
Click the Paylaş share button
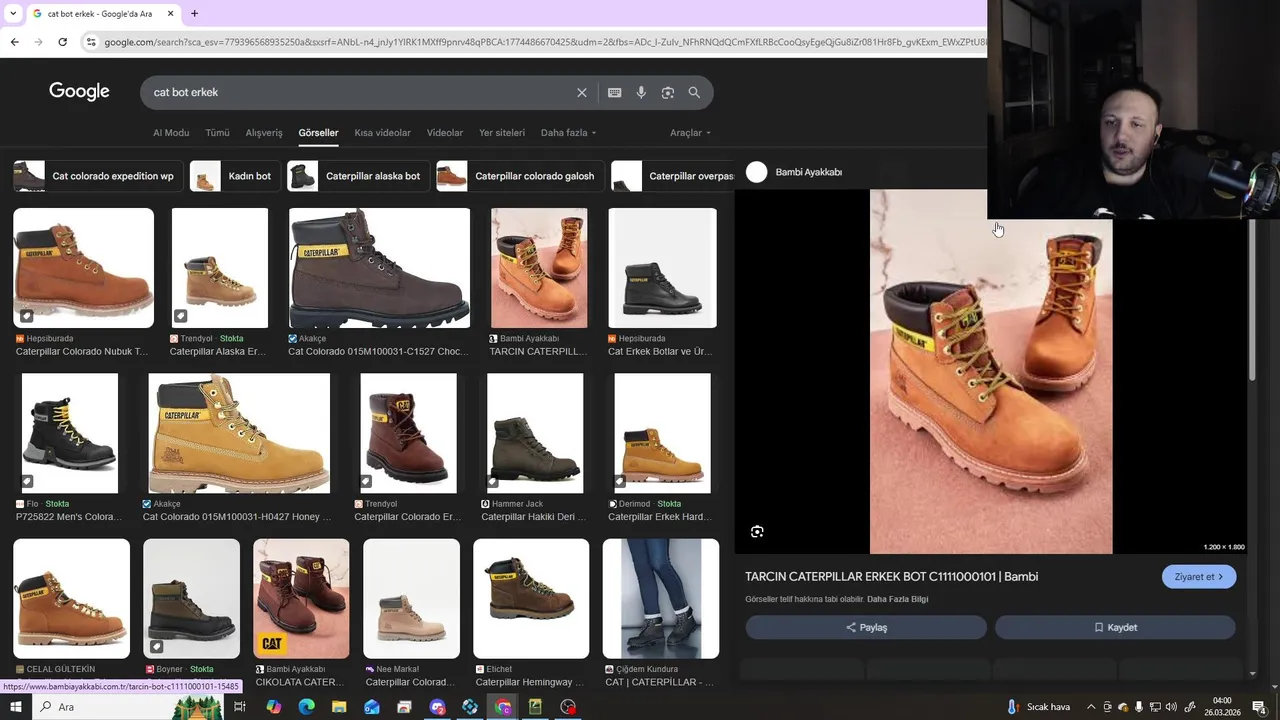(866, 627)
